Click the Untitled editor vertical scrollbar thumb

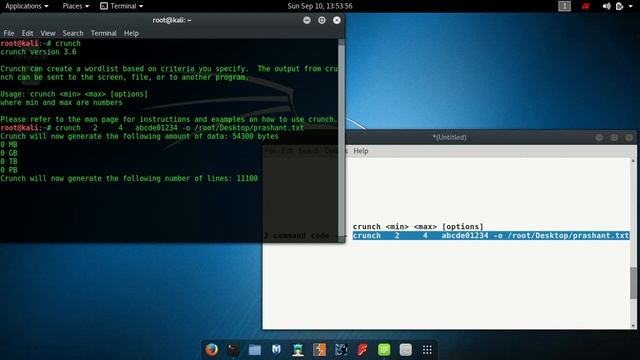point(633,283)
